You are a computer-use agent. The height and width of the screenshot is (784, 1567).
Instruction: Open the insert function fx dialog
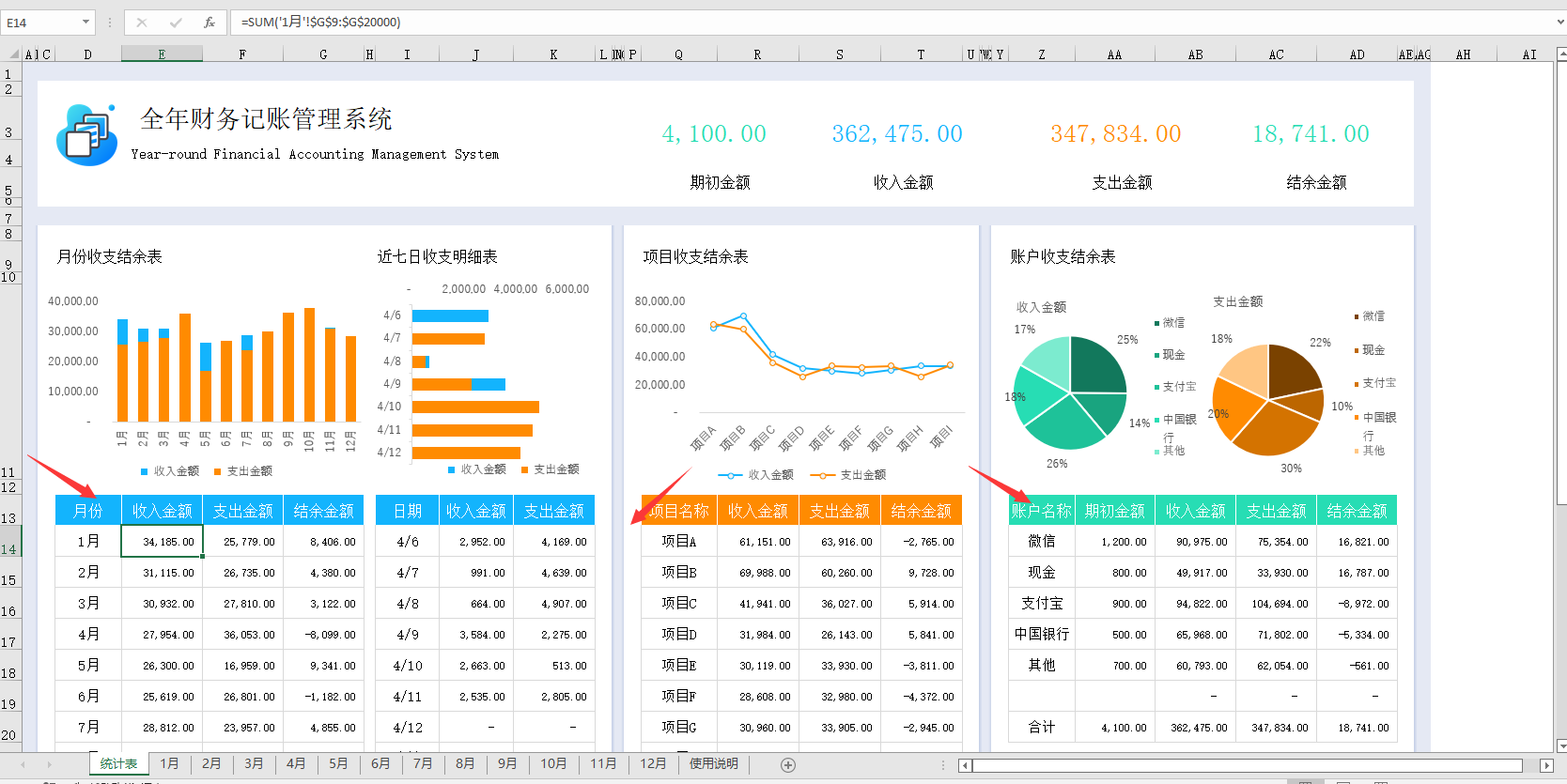(x=209, y=22)
